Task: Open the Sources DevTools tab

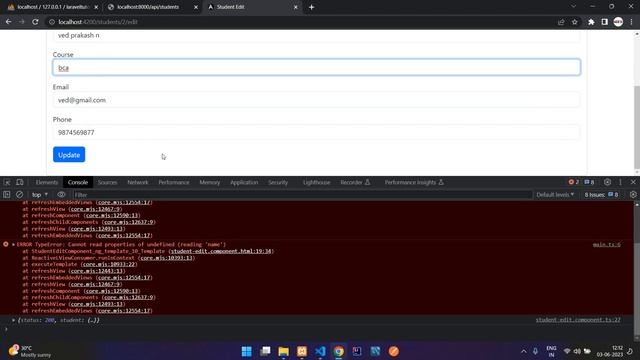Action: [x=107, y=182]
